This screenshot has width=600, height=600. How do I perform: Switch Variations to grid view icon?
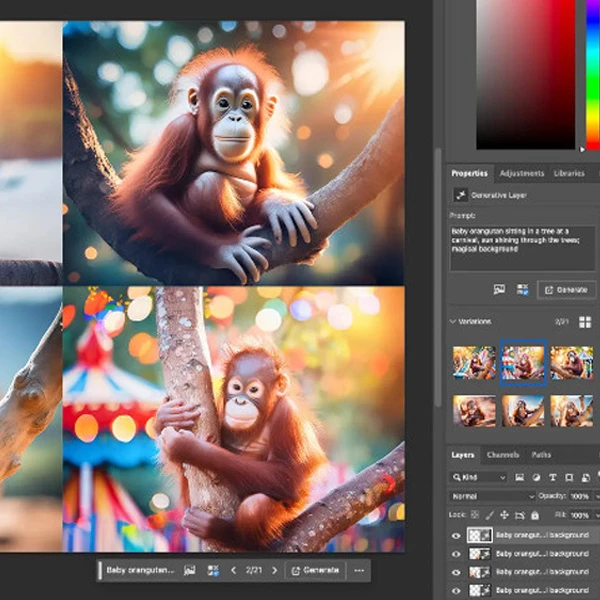[x=585, y=322]
